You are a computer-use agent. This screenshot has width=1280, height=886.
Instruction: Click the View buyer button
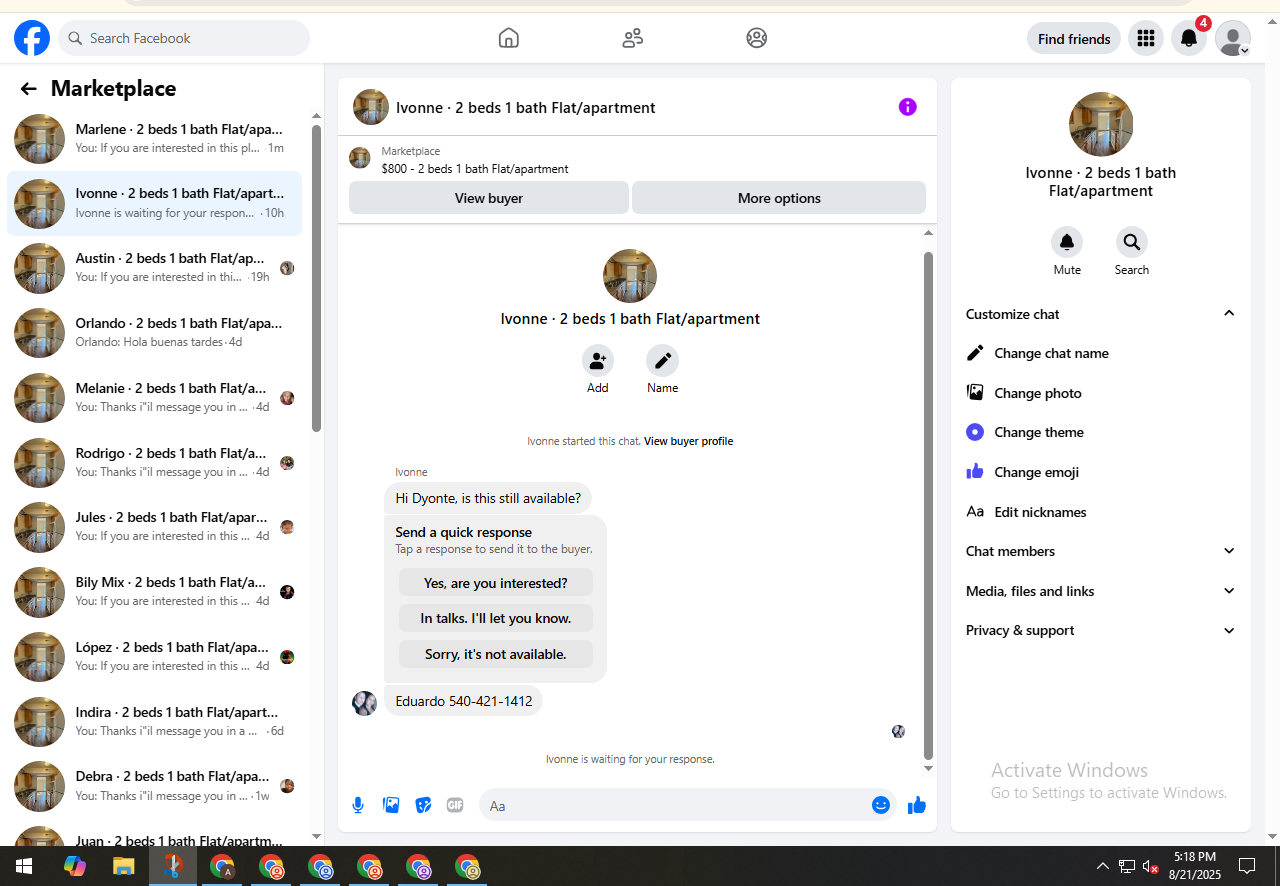pyautogui.click(x=489, y=198)
